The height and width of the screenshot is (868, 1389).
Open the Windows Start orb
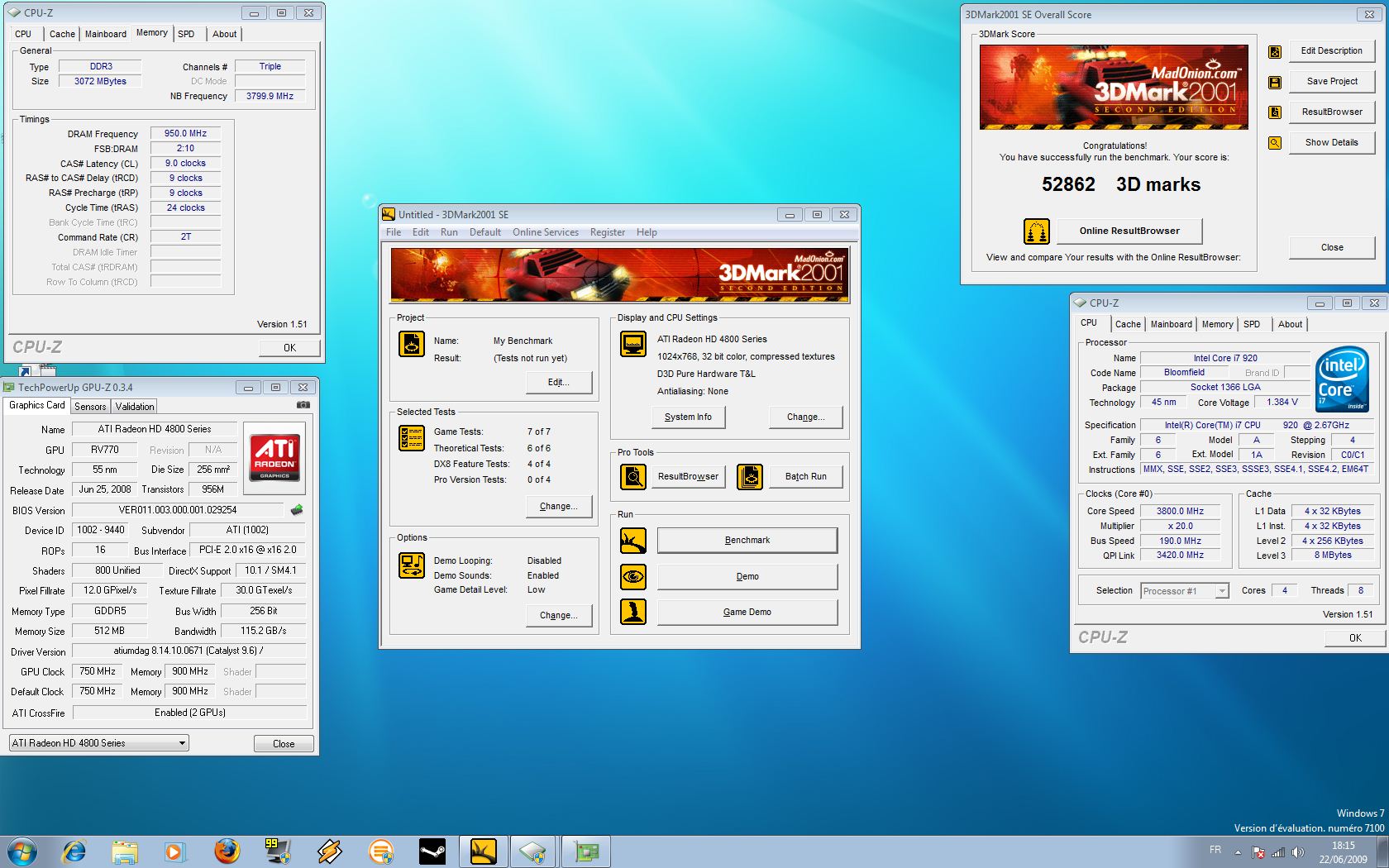pos(22,851)
